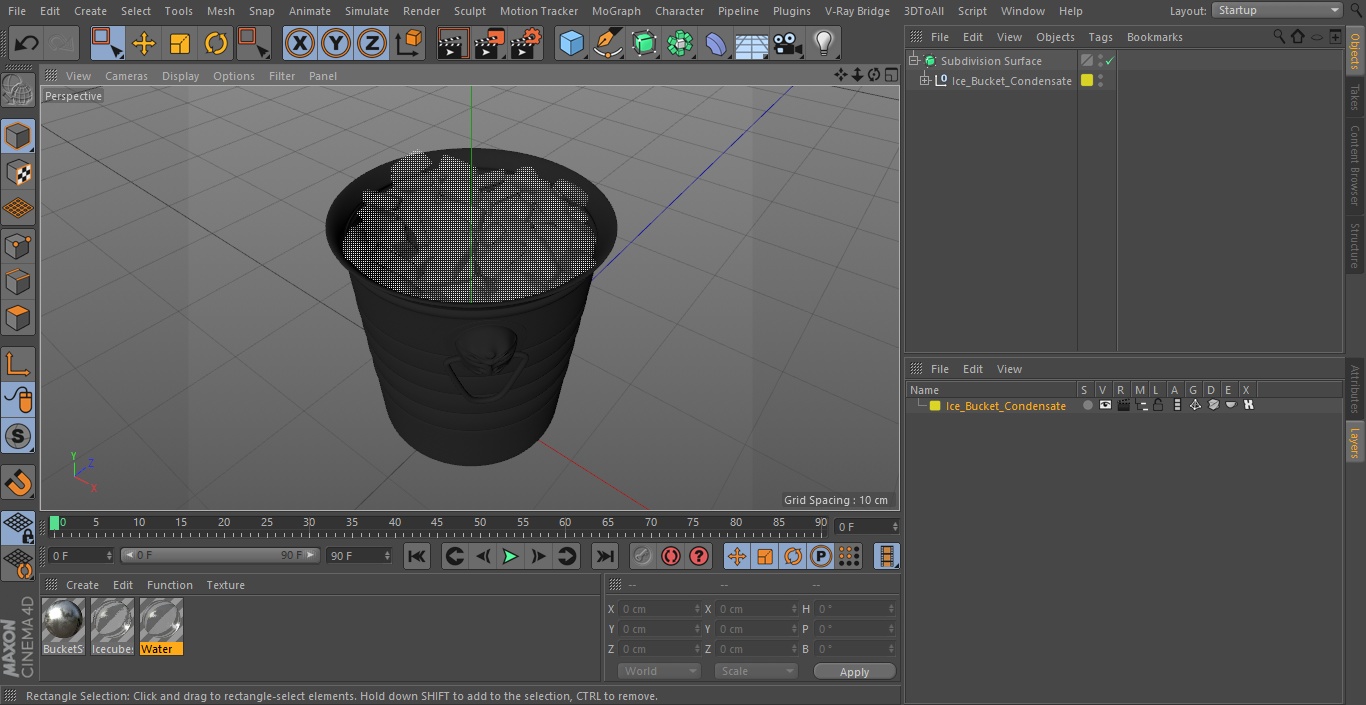Switch to the Layers side tab
The width and height of the screenshot is (1366, 705).
tap(1355, 441)
